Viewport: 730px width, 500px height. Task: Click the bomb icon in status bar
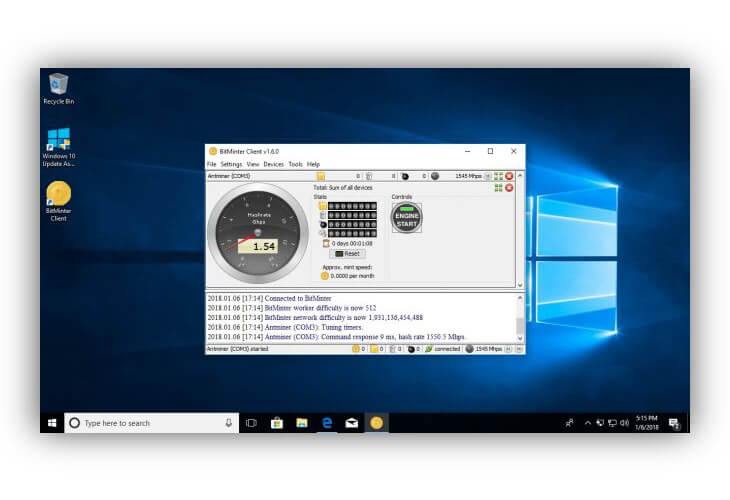[x=411, y=349]
